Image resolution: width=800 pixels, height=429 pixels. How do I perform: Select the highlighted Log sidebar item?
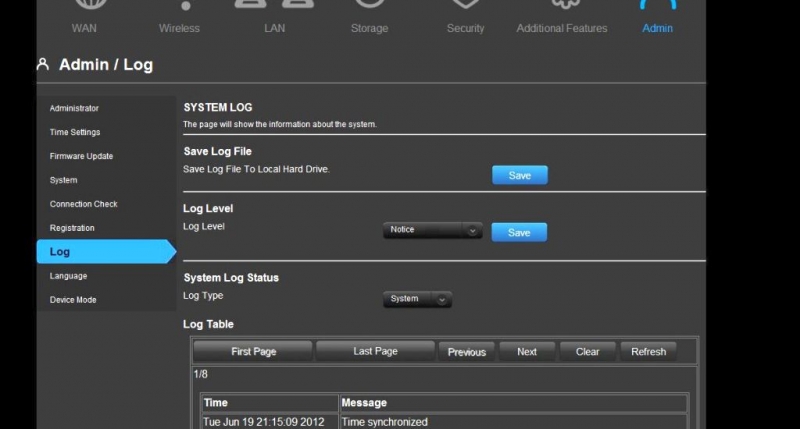pos(106,251)
